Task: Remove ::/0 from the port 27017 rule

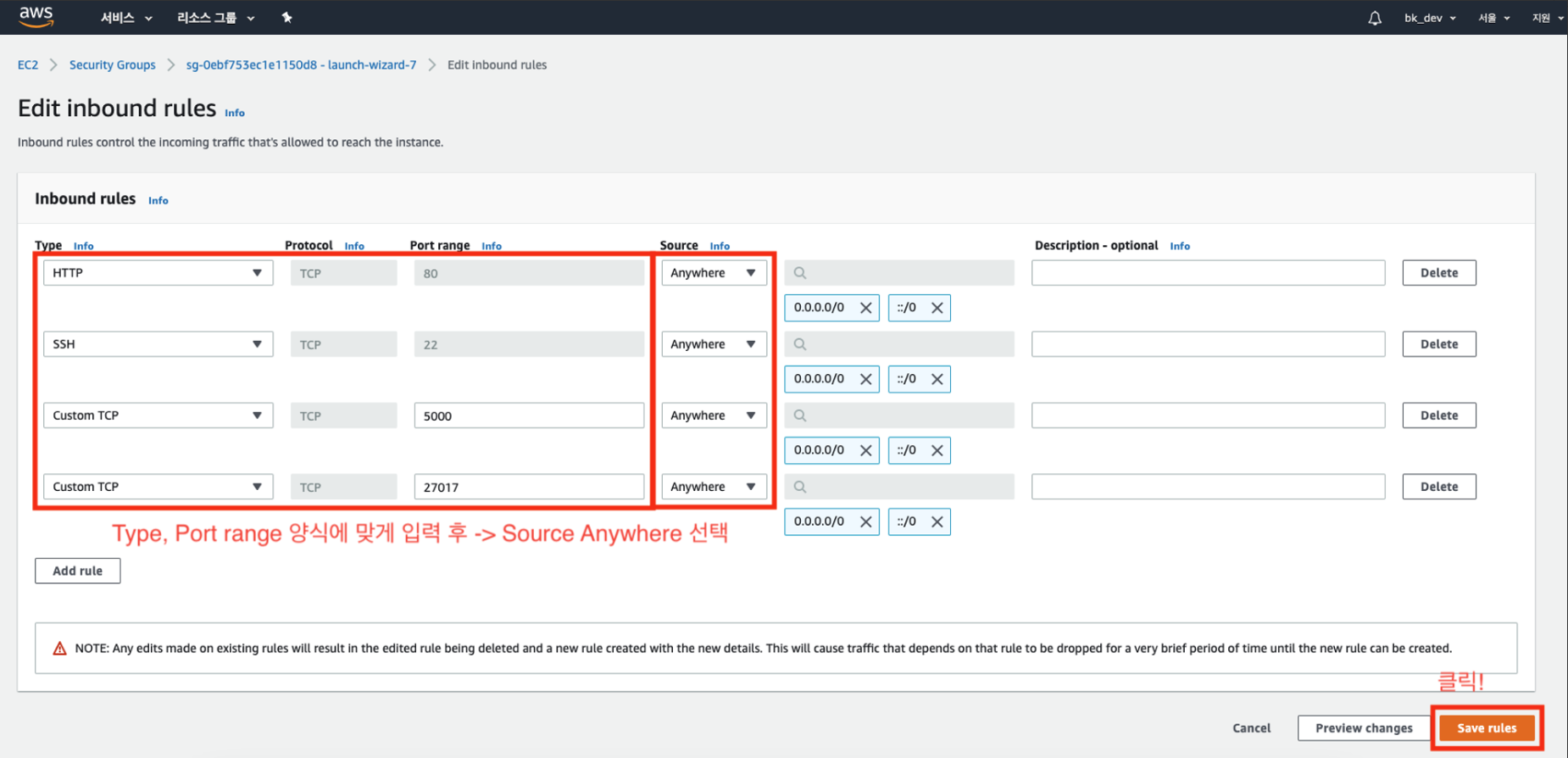Action: coord(937,521)
